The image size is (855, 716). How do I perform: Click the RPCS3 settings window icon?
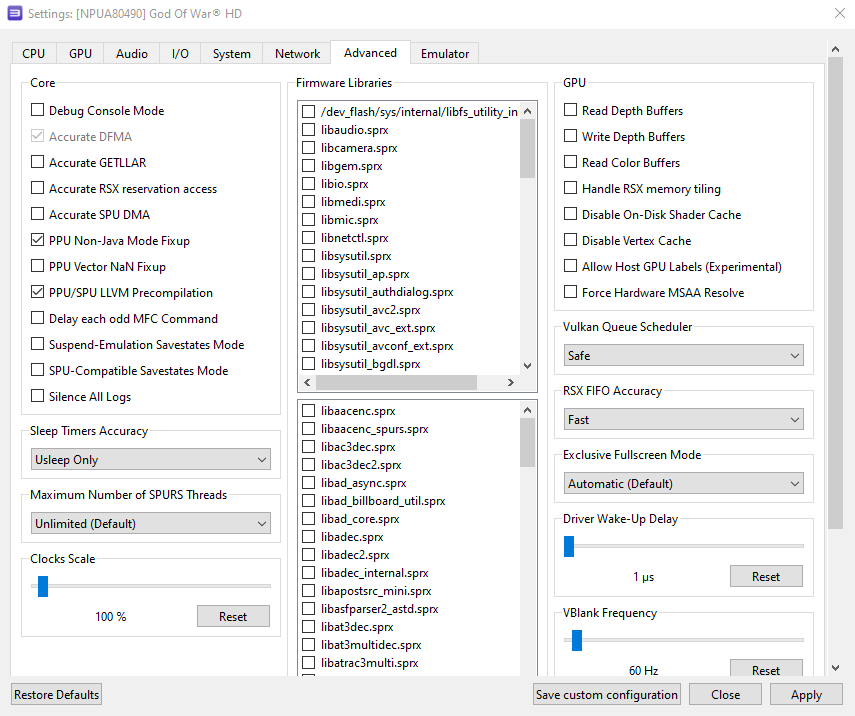coord(15,14)
